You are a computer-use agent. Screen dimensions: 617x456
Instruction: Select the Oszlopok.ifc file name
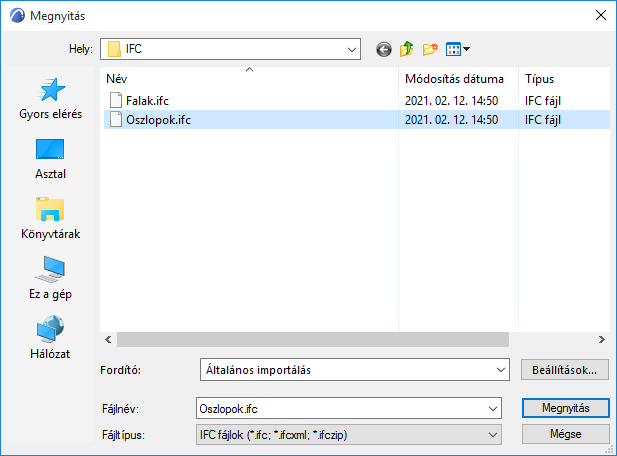(x=158, y=120)
